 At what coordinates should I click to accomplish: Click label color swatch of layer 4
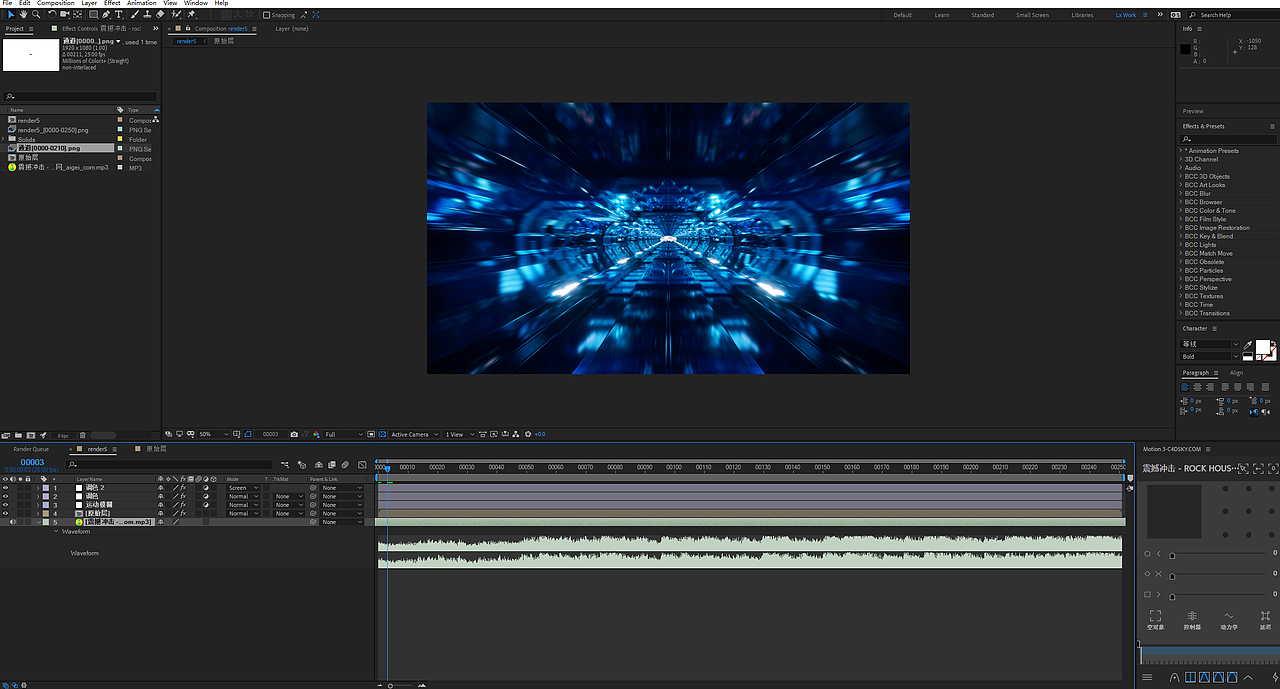coord(45,513)
